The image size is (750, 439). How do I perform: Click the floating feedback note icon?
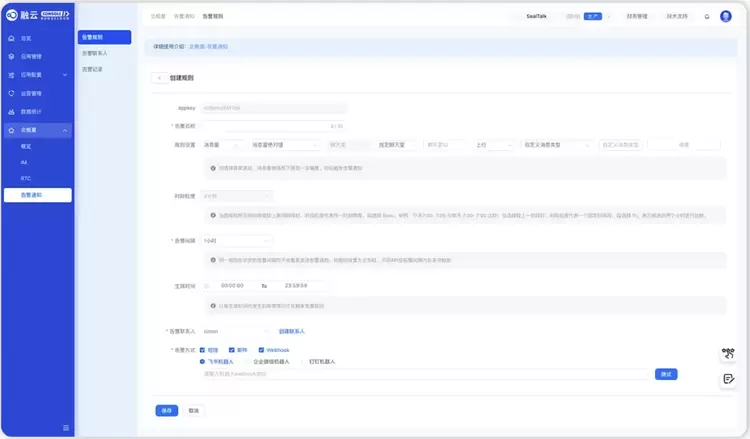[728, 379]
